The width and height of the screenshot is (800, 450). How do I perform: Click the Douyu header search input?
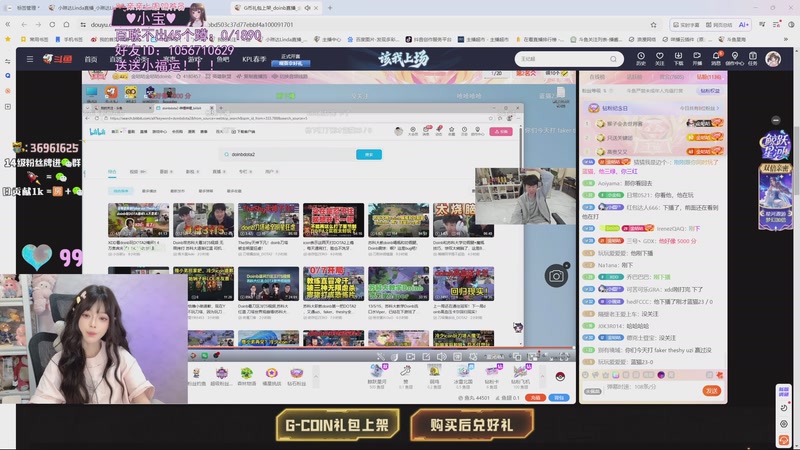click(x=563, y=59)
